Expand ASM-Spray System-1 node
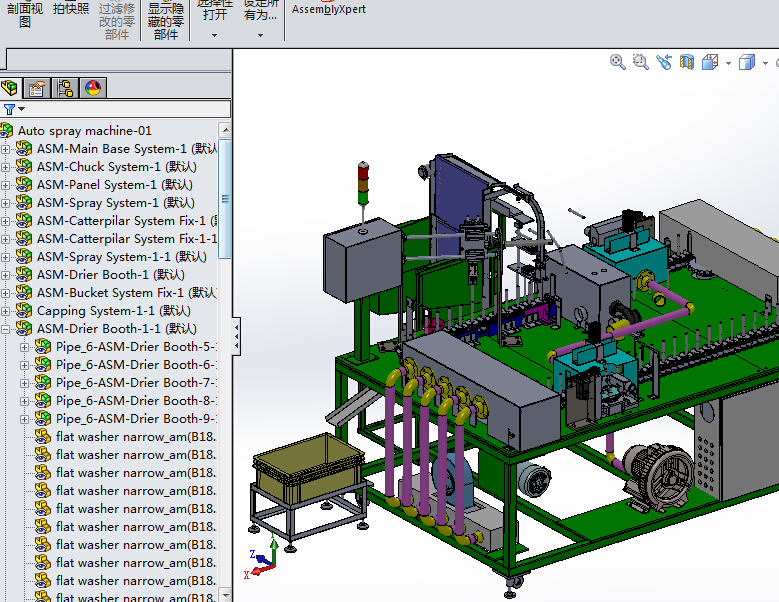The width and height of the screenshot is (779, 602). (5, 203)
